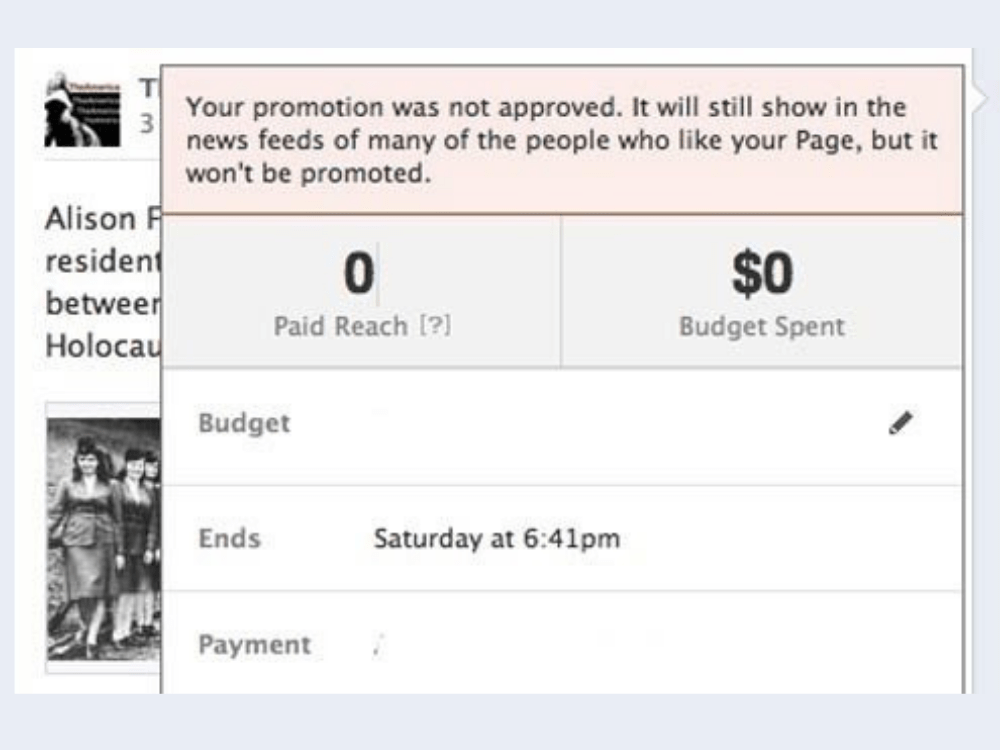Select the Budget label
Screen dimensions: 1000x750
tap(244, 424)
